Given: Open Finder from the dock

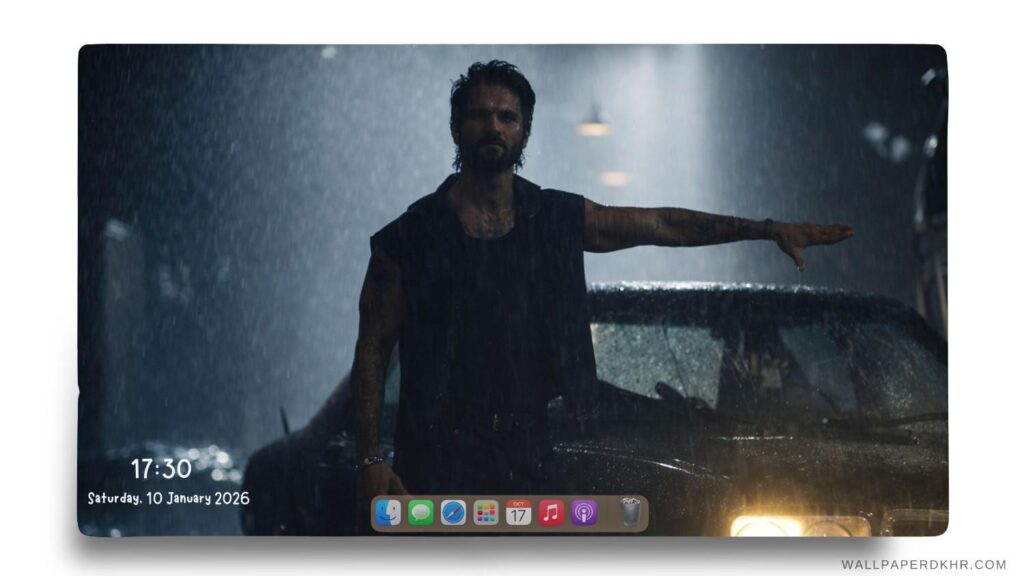Looking at the screenshot, I should (388, 513).
